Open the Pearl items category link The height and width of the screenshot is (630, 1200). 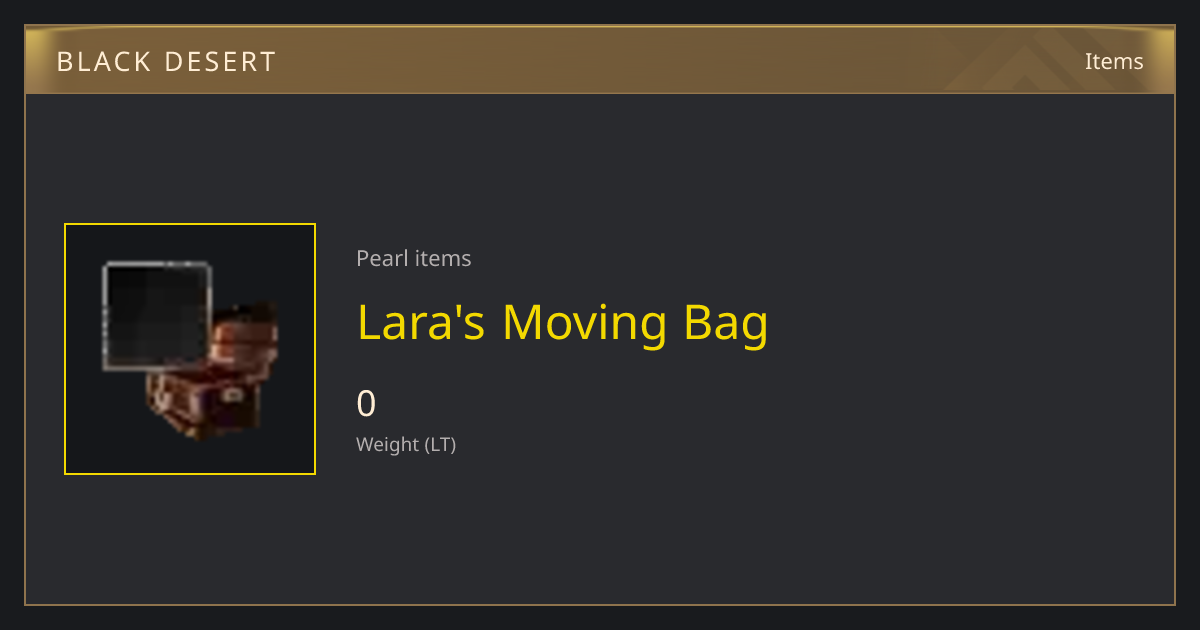pos(413,258)
